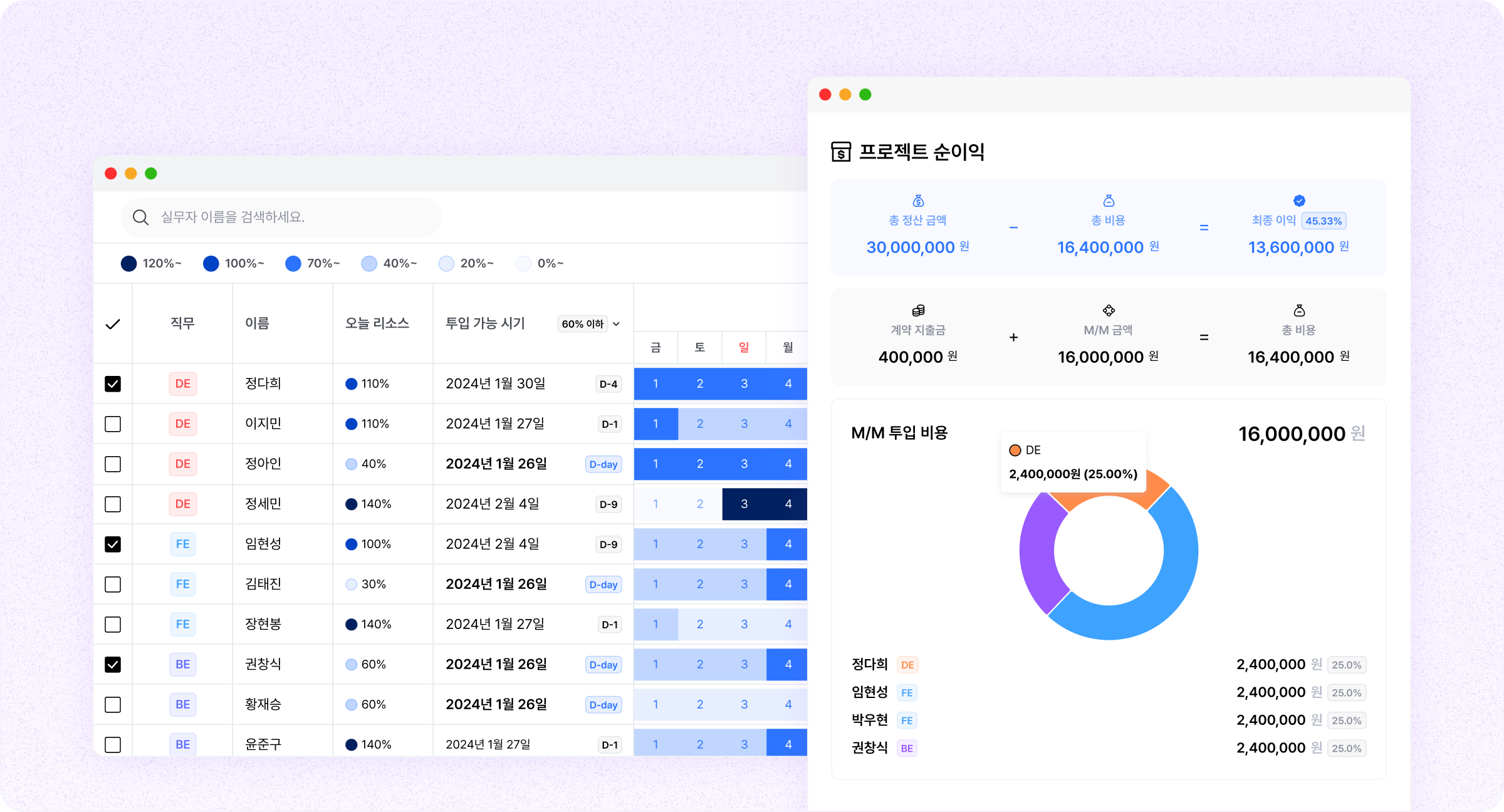Check the checkbox for 김태진

point(113,585)
